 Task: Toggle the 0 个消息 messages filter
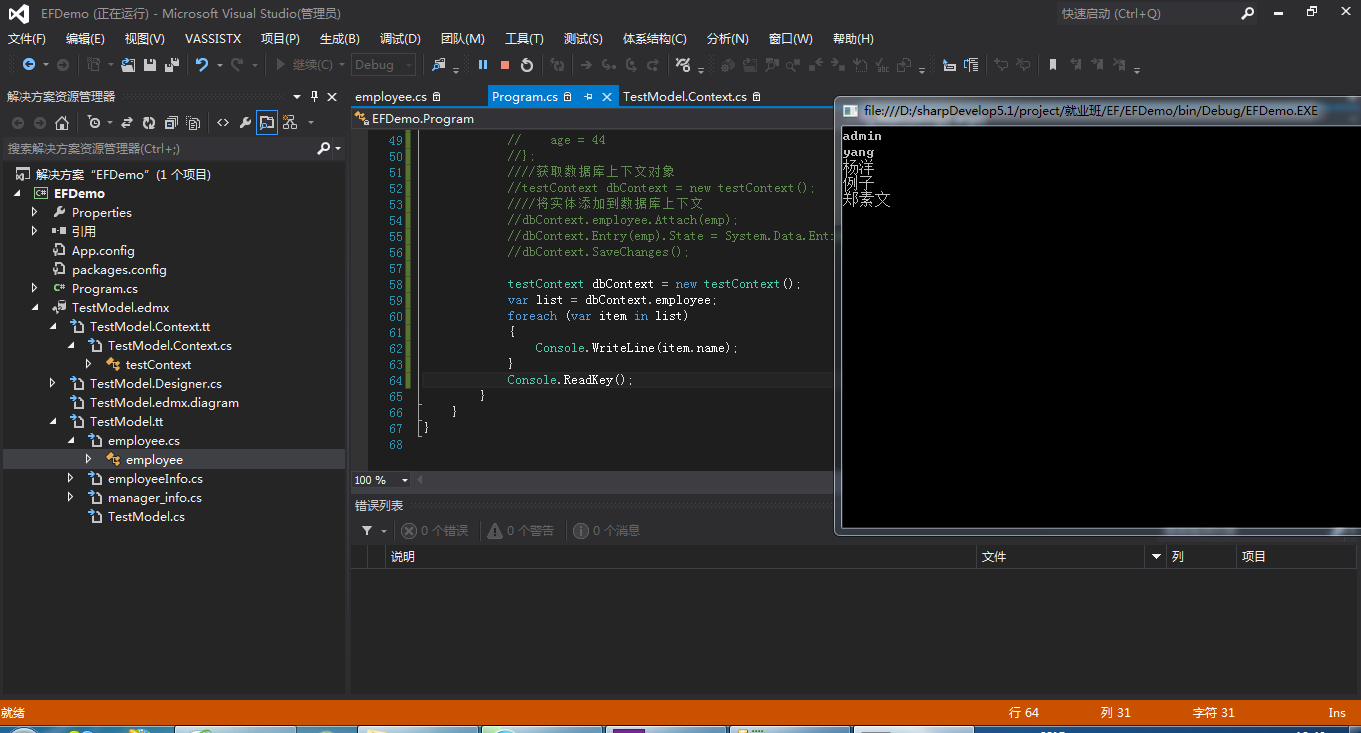pos(607,531)
